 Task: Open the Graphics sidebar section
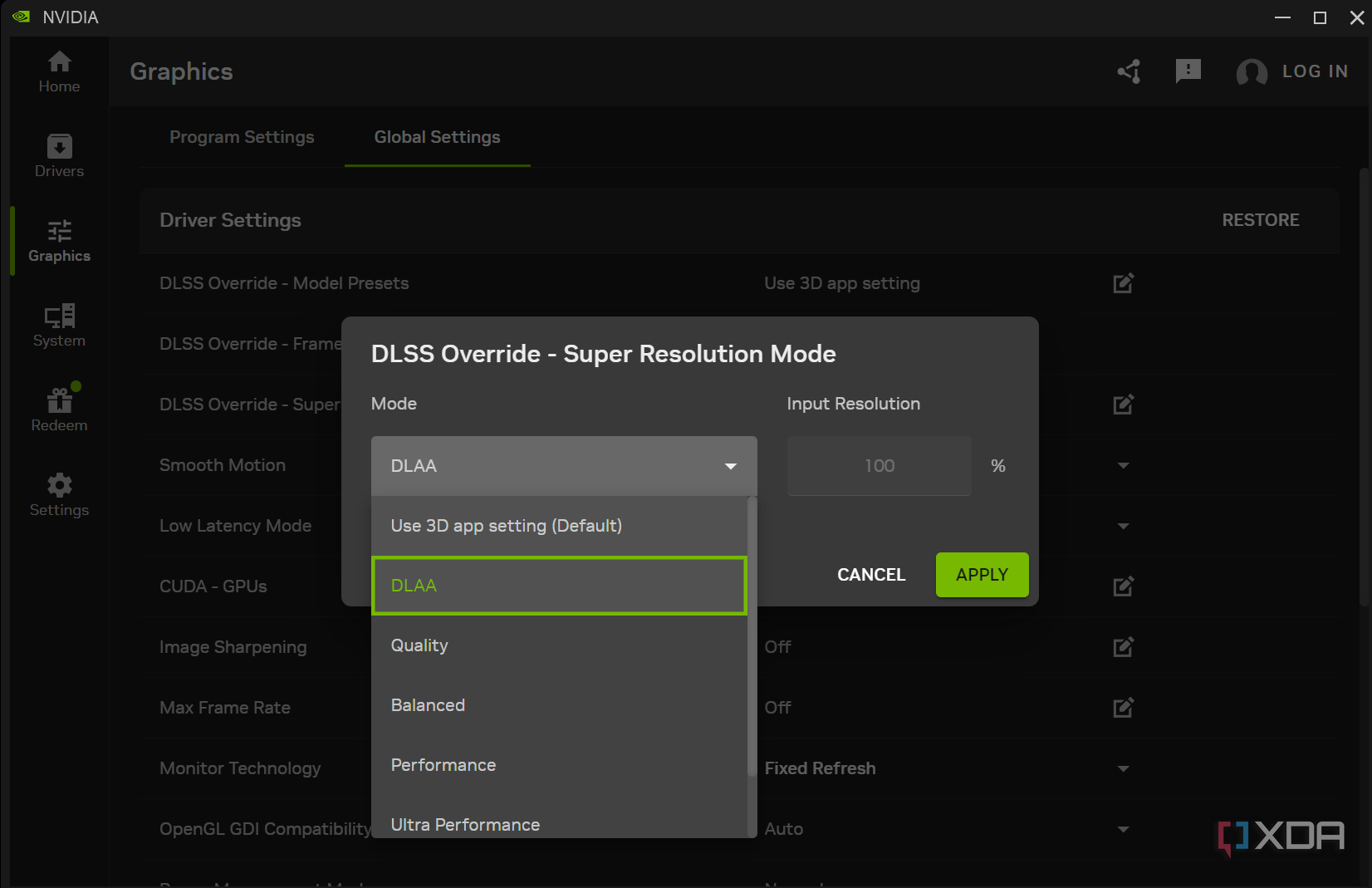[59, 241]
